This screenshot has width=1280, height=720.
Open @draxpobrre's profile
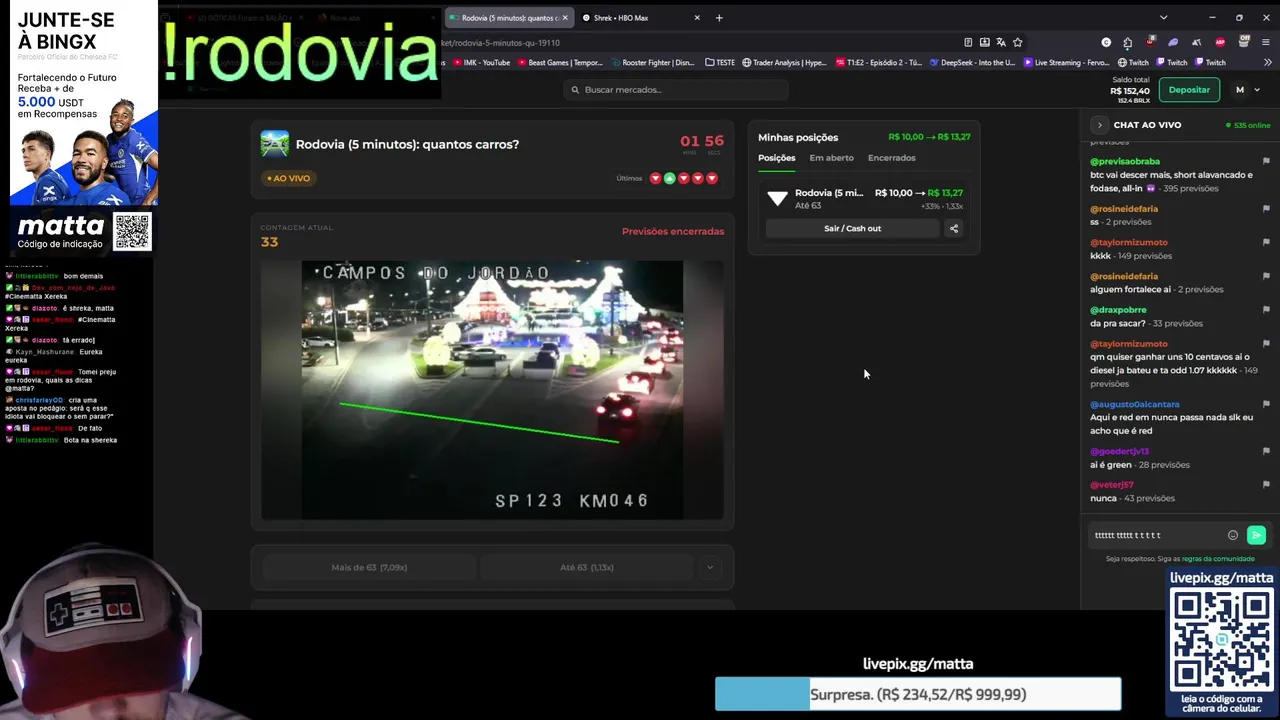tap(1118, 310)
